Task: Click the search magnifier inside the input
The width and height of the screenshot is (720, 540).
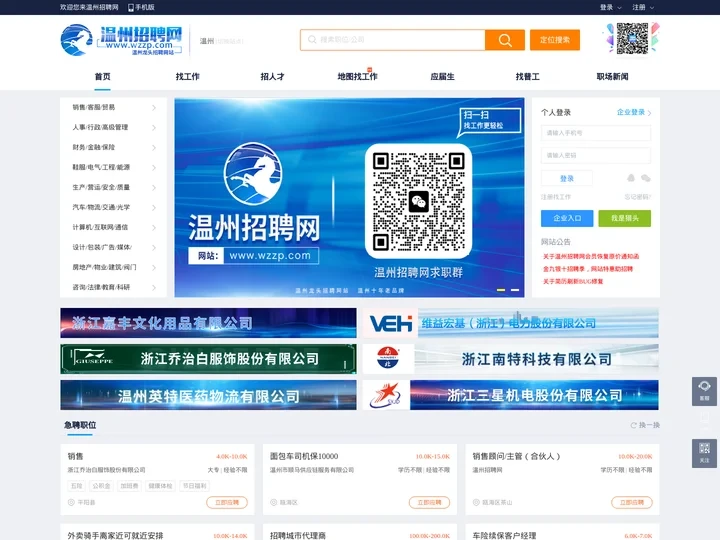Action: [312, 39]
